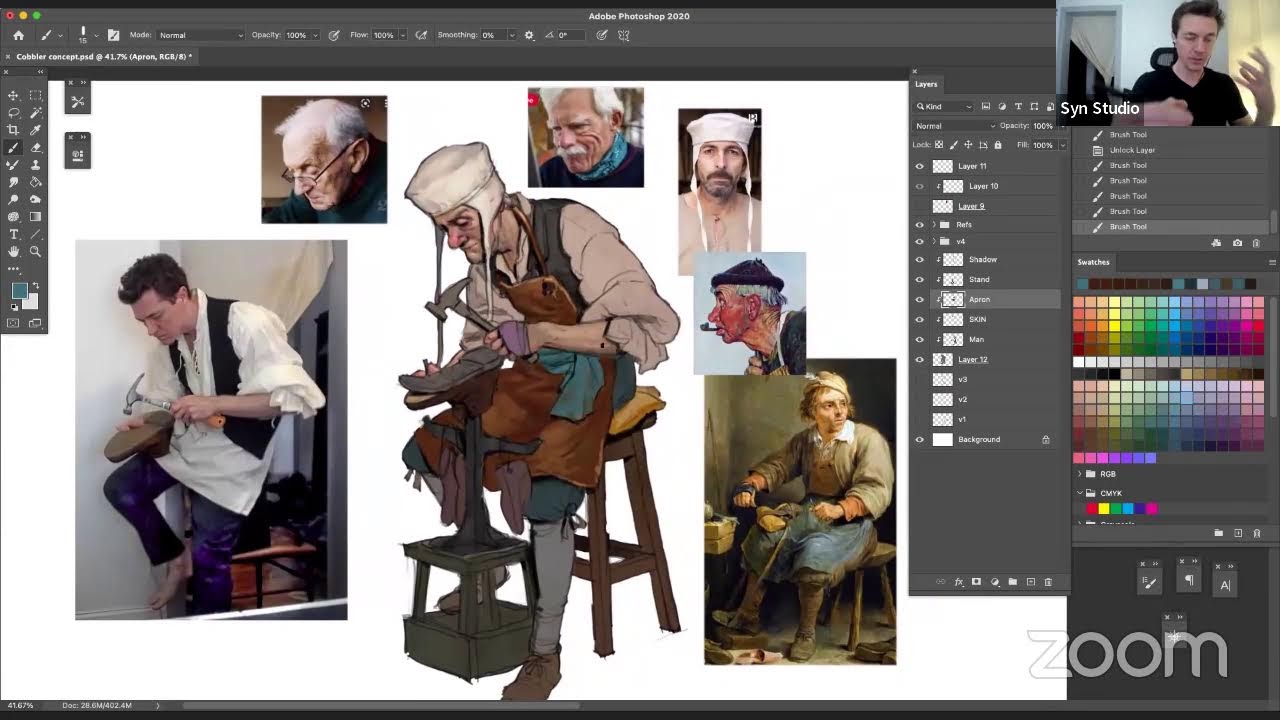Screen dimensions: 1280x720
Task: Select the Type tool
Action: tap(13, 234)
